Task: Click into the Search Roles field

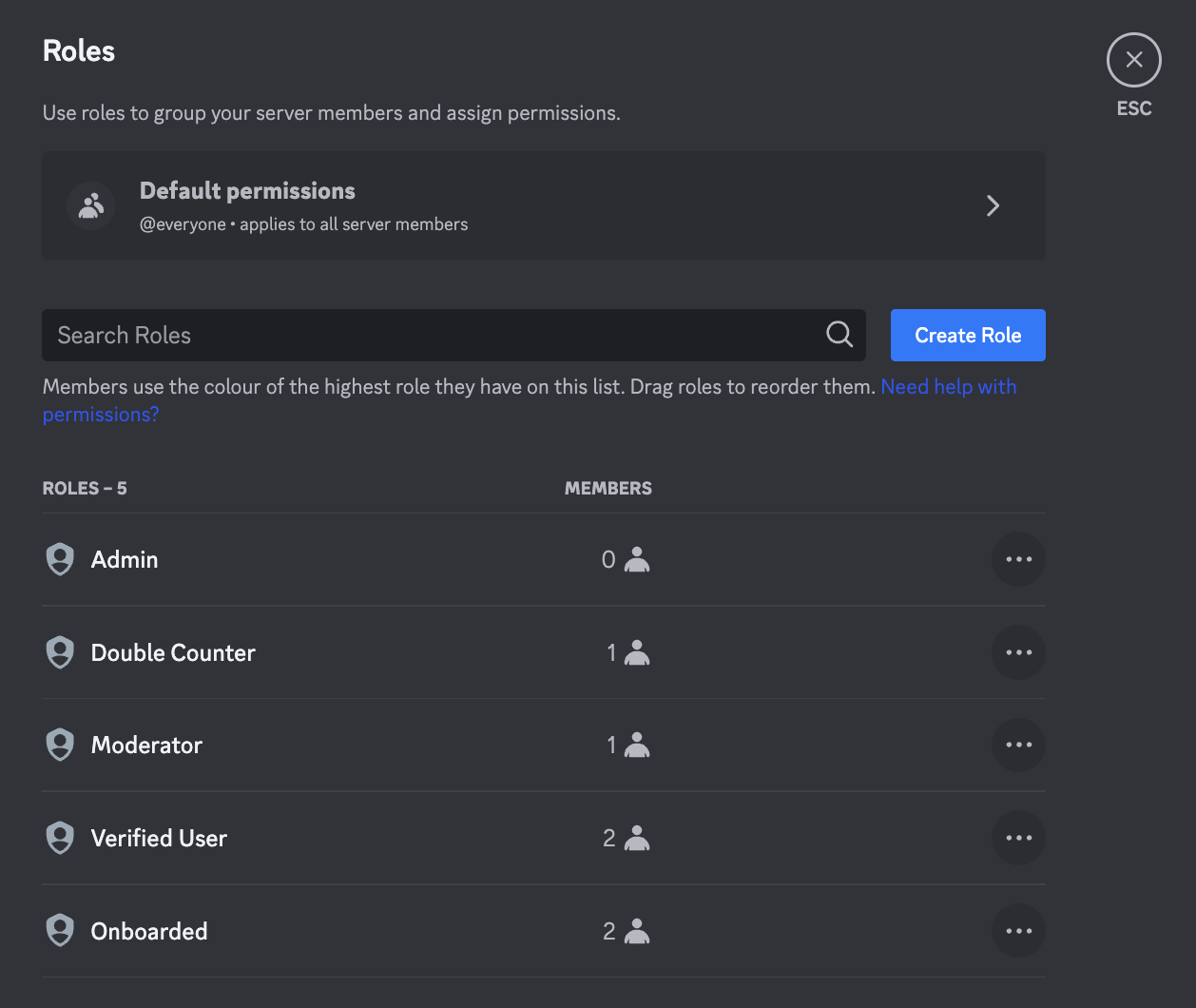Action: point(428,335)
